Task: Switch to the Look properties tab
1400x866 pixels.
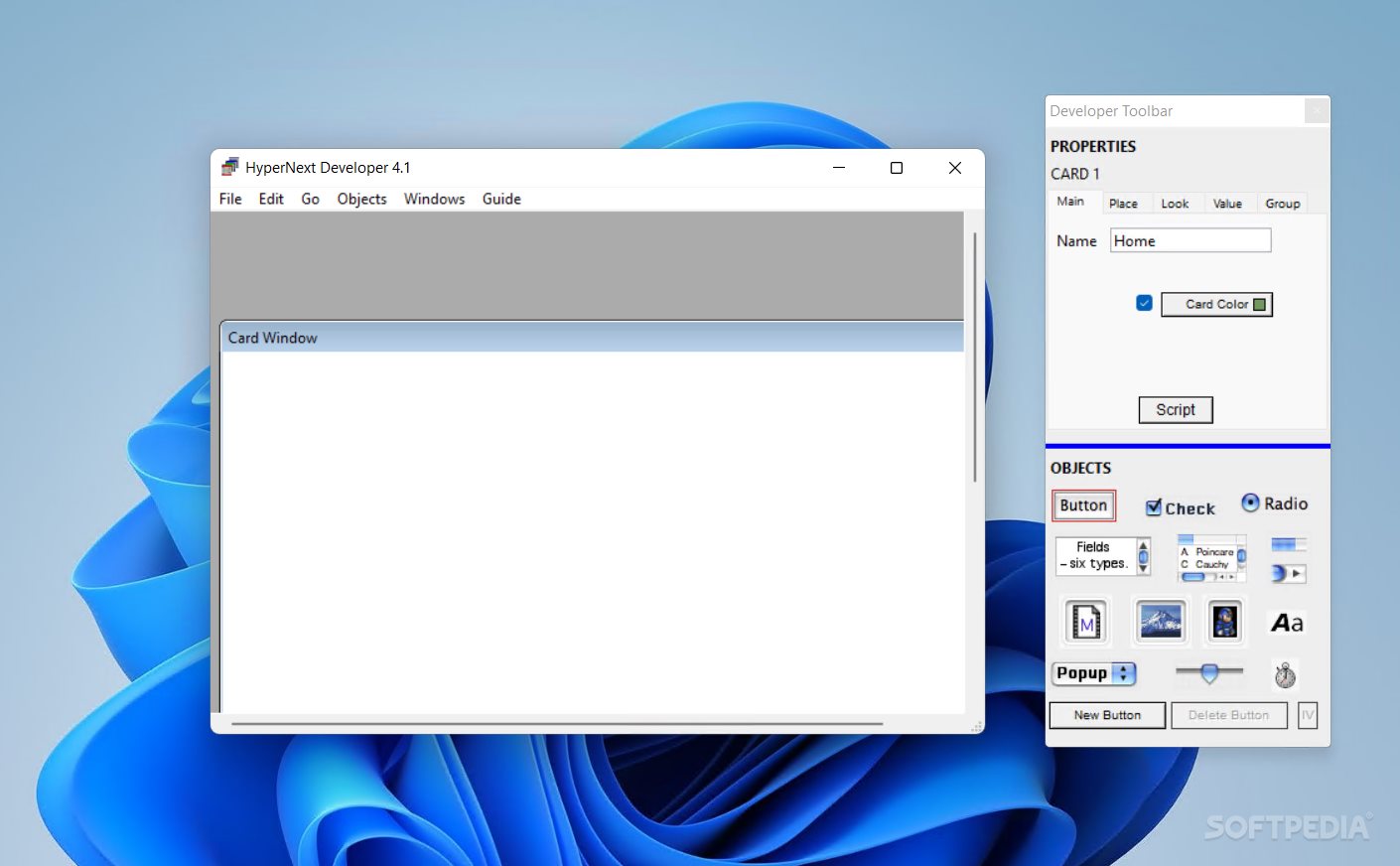Action: 1175,204
